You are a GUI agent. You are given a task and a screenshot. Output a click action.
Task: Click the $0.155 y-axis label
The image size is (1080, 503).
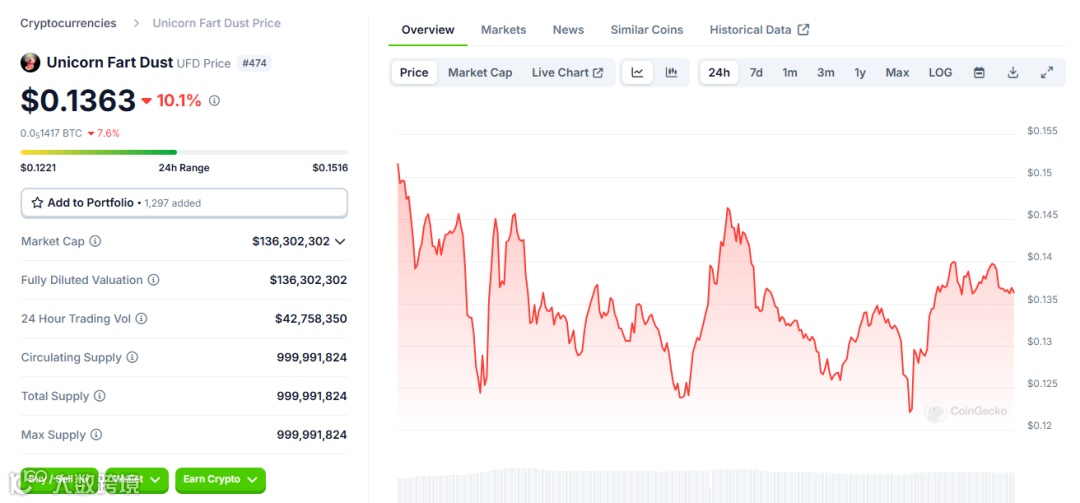coord(1042,130)
